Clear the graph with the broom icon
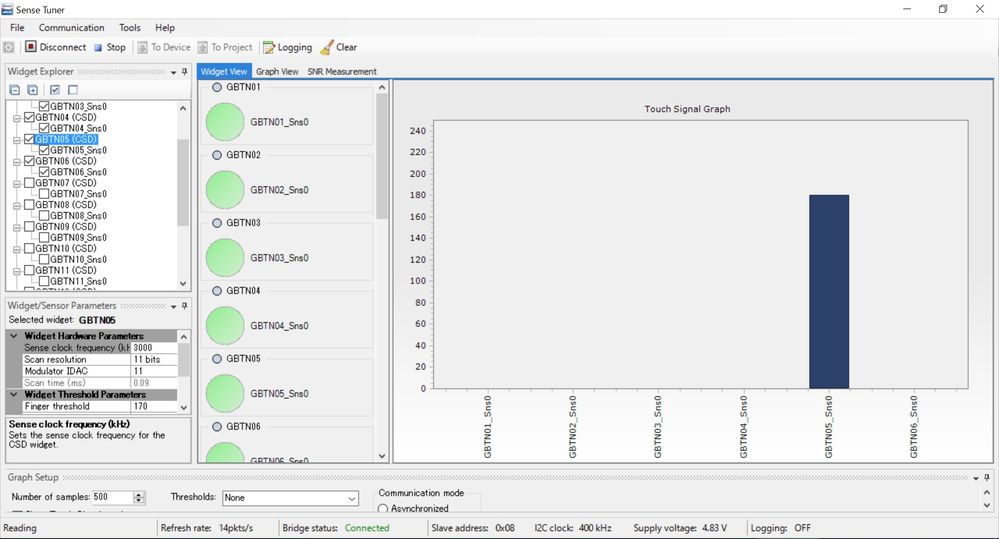The height and width of the screenshot is (539, 999). (x=338, y=47)
